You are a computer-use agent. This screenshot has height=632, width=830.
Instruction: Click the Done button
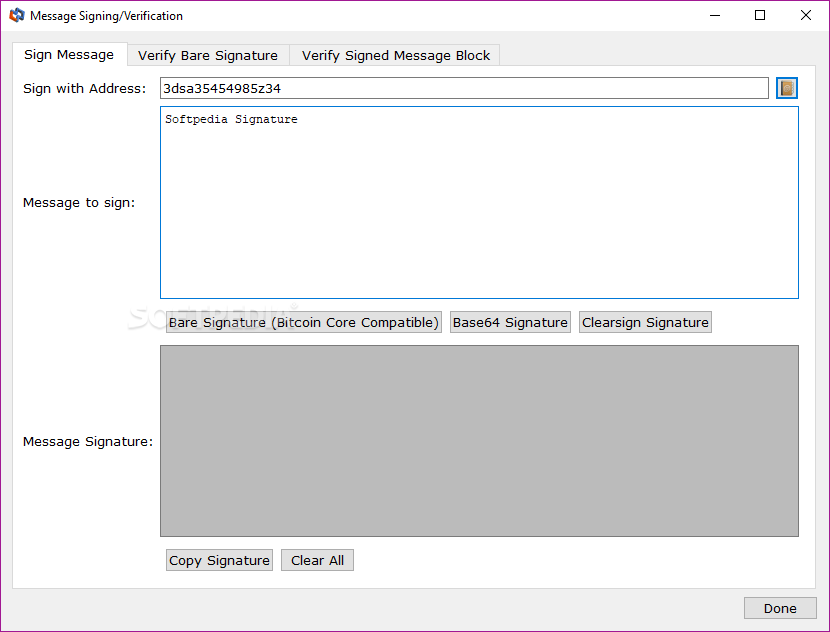(780, 608)
